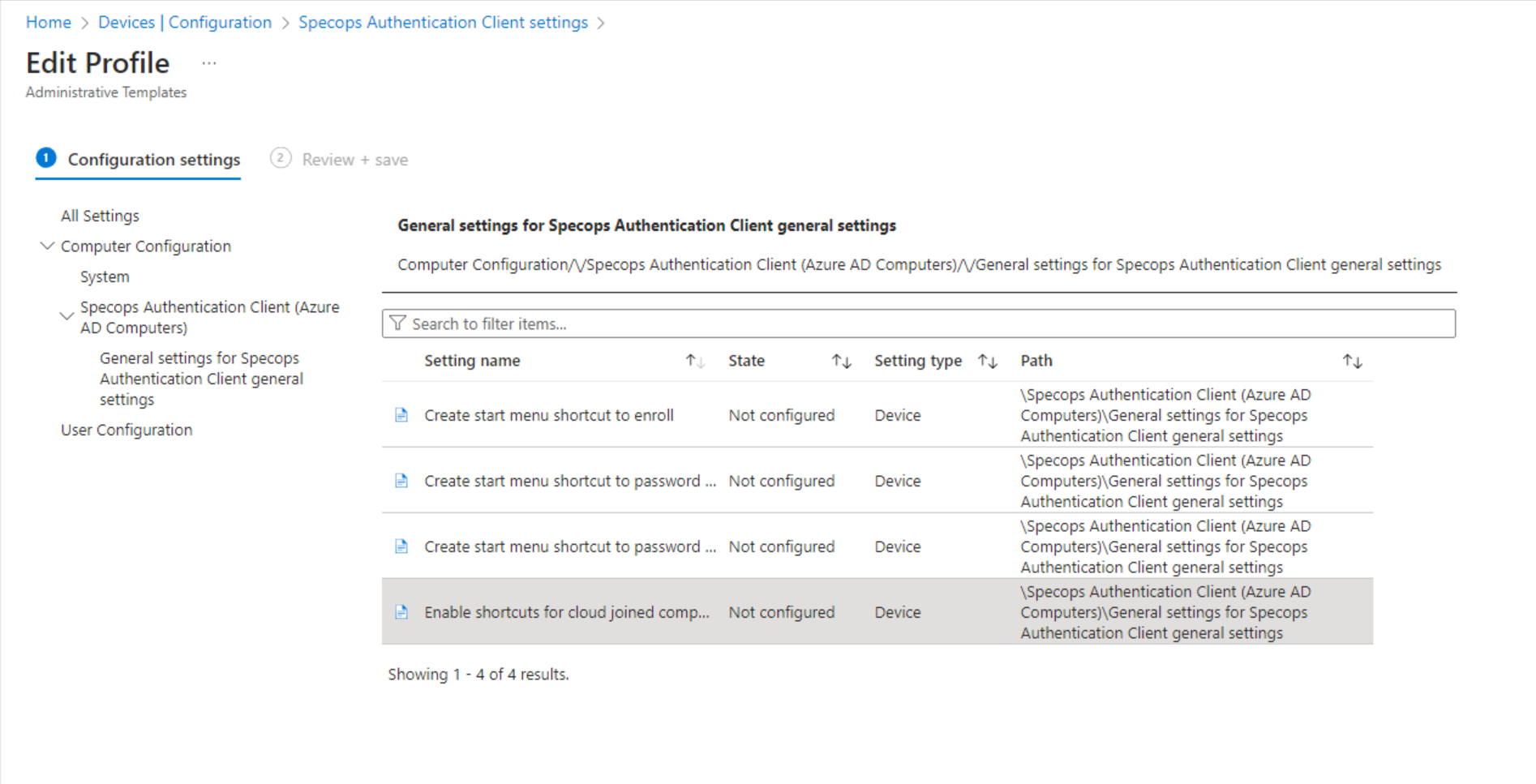Click Path cell of Enable shortcuts row
Screen dimensions: 1536x784
click(x=1165, y=612)
